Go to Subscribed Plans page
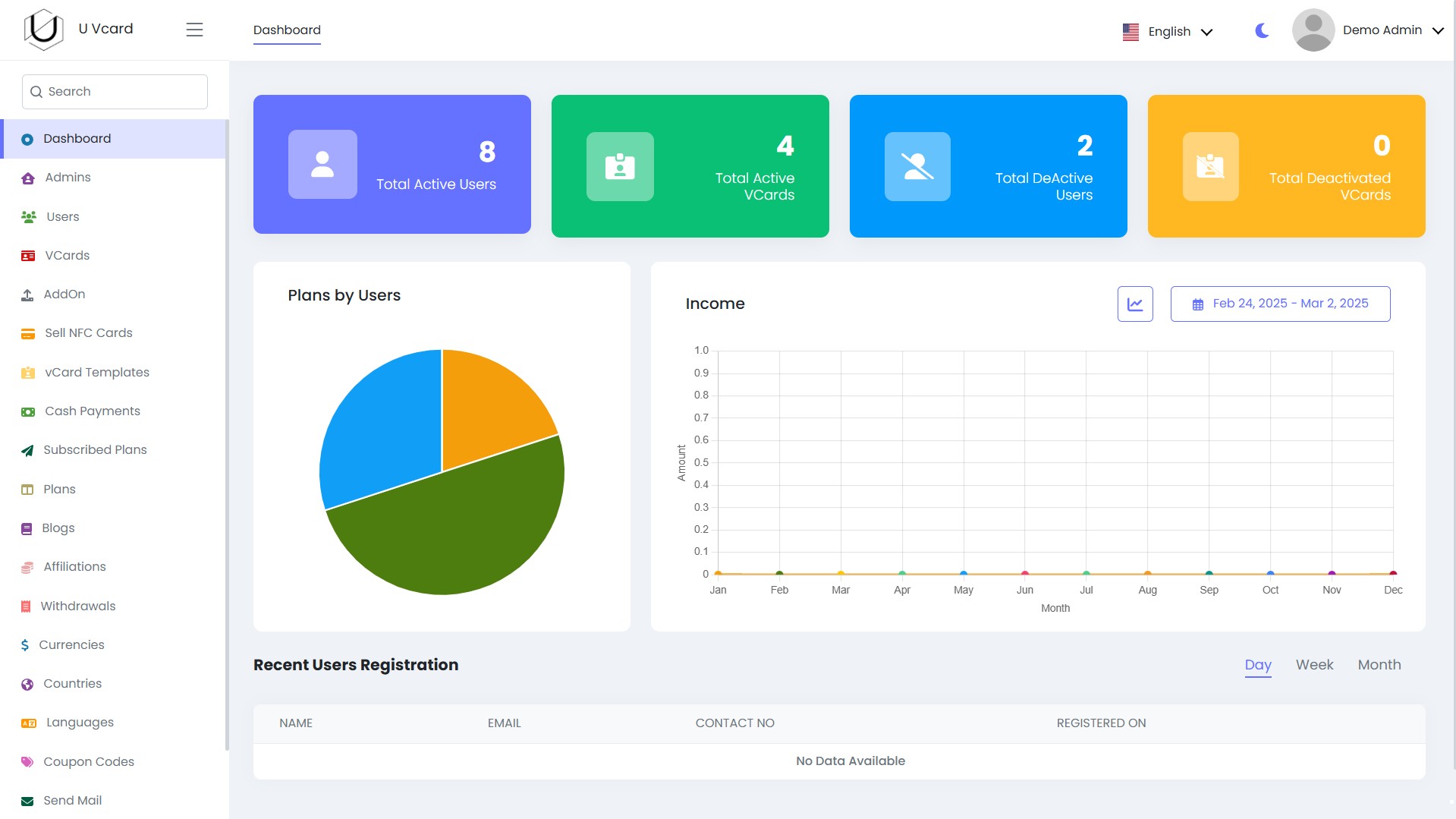Screen dimensions: 1456x819 tap(95, 450)
